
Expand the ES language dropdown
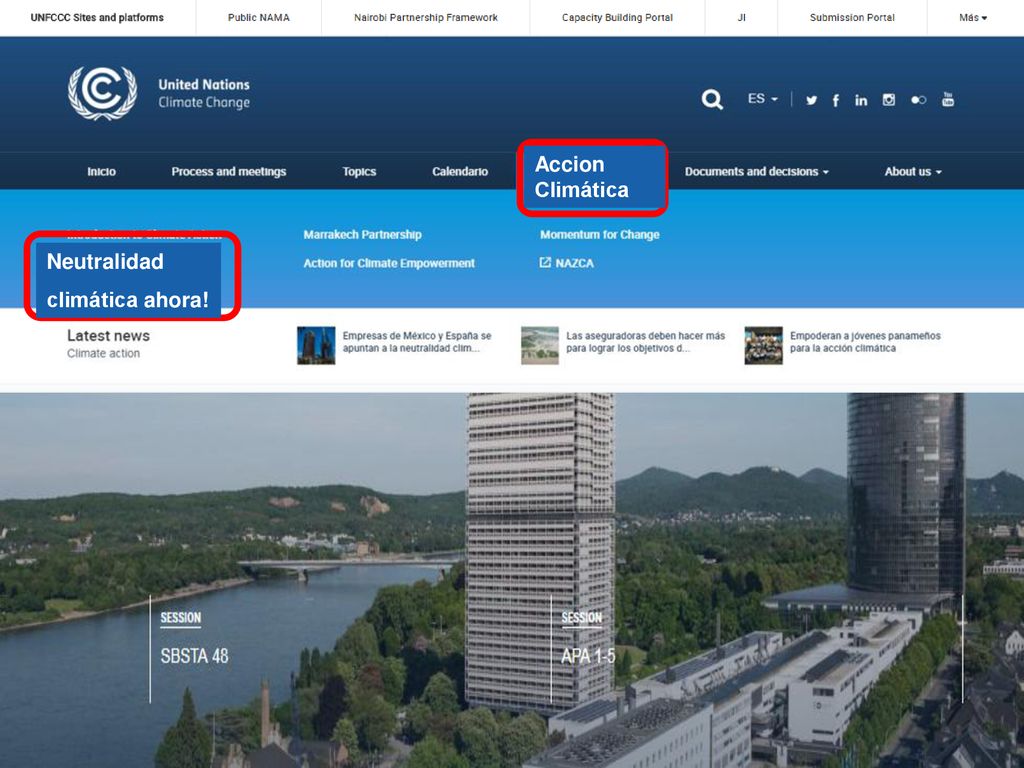pyautogui.click(x=762, y=99)
